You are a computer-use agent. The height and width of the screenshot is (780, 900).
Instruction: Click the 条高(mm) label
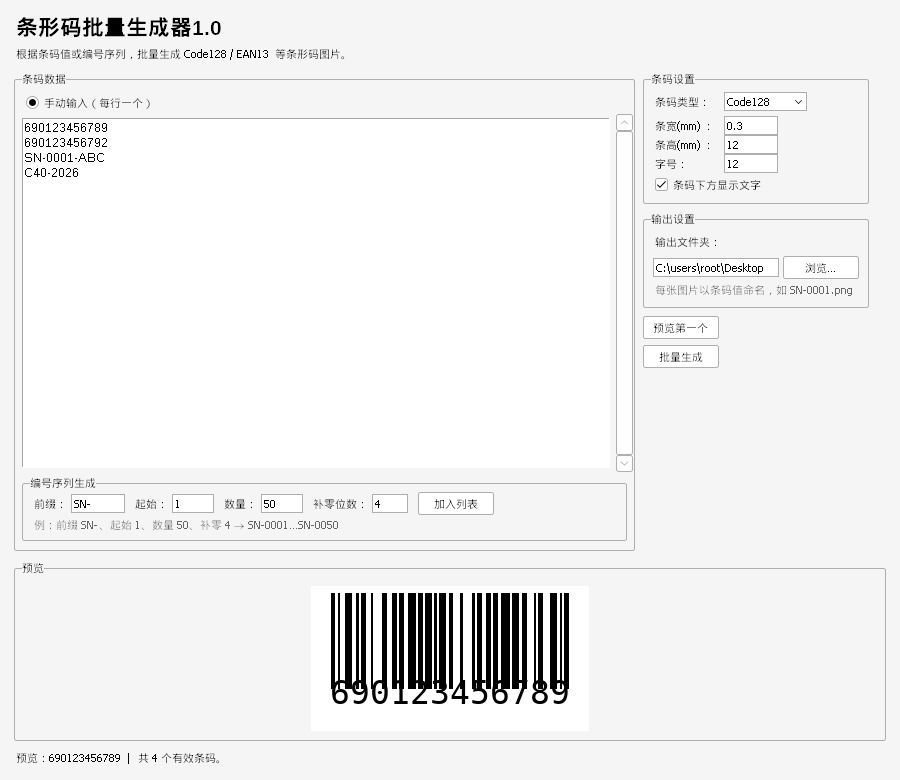point(683,145)
